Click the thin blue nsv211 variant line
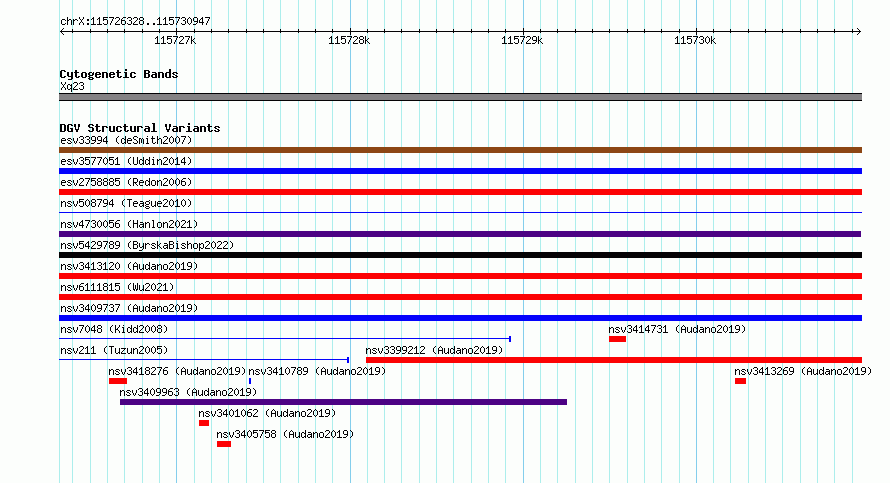This screenshot has width=890, height=483. pos(204,360)
